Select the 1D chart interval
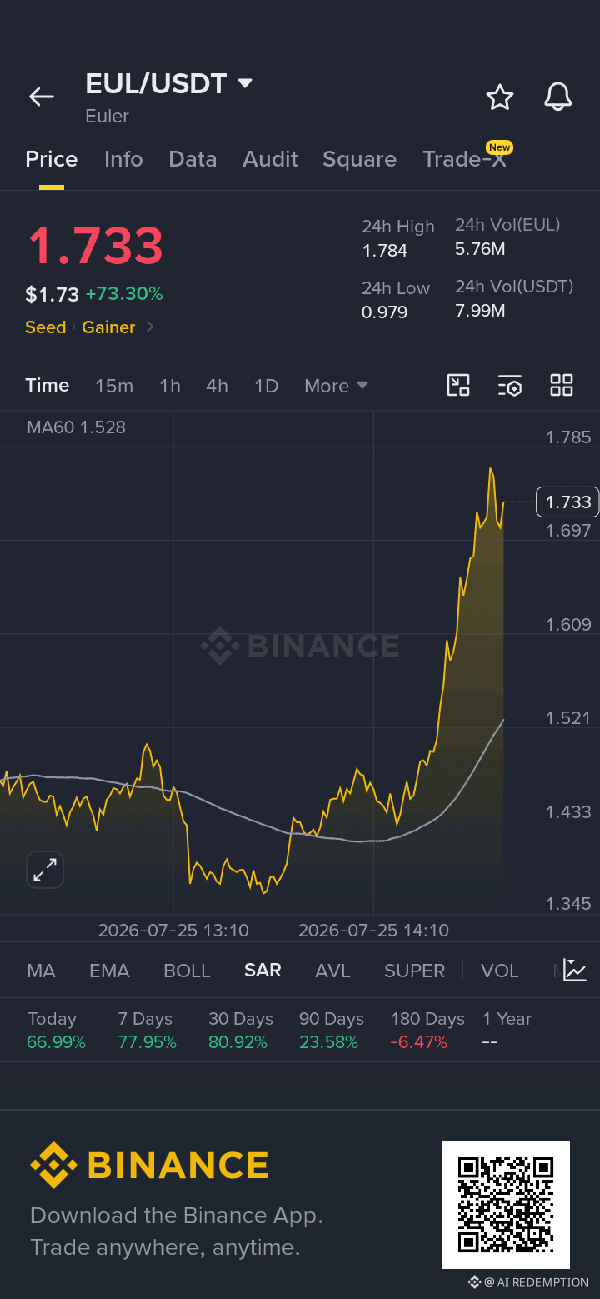 point(266,385)
